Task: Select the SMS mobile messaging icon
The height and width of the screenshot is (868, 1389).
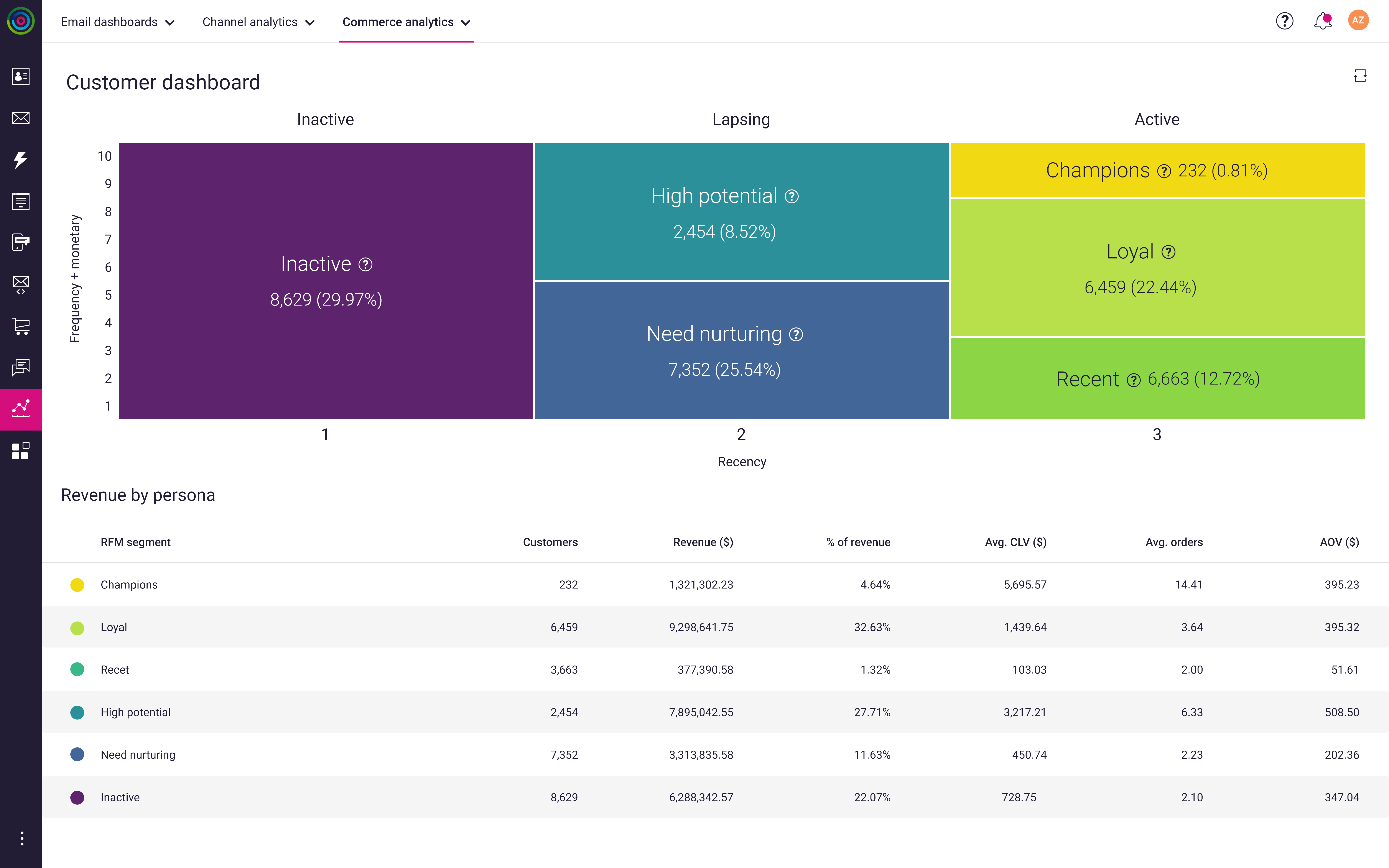Action: (x=21, y=242)
